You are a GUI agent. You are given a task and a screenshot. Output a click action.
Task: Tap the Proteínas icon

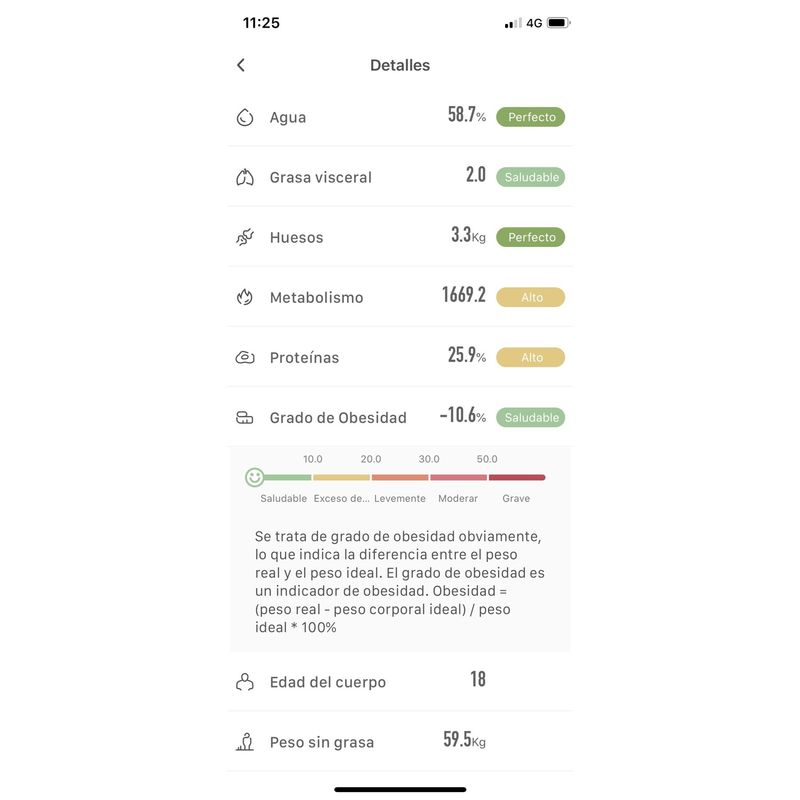pos(245,357)
